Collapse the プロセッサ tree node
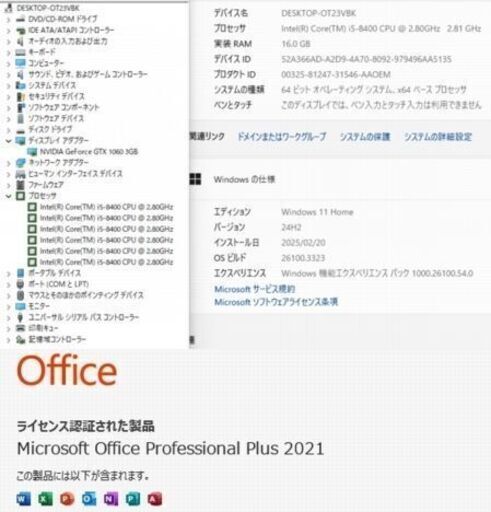The height and width of the screenshot is (512, 491). click(8, 196)
